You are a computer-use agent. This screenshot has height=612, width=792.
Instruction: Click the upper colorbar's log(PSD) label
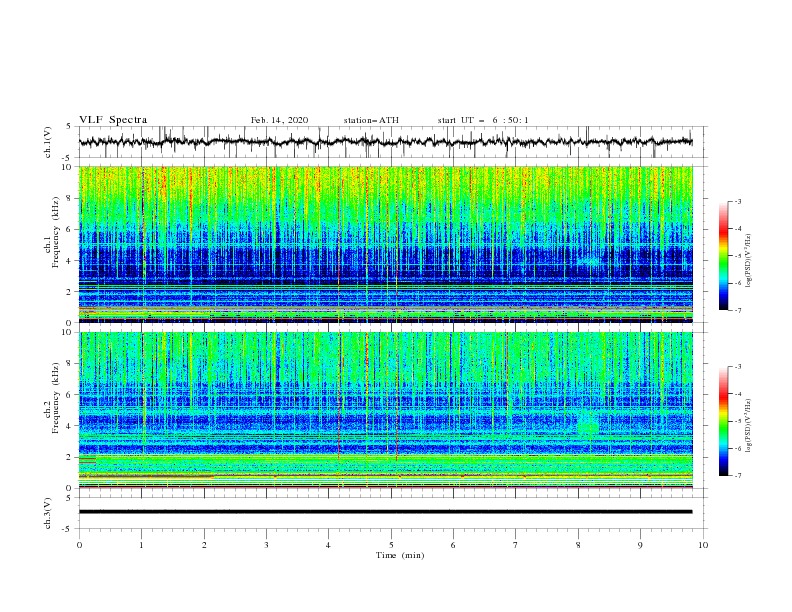[x=749, y=261]
